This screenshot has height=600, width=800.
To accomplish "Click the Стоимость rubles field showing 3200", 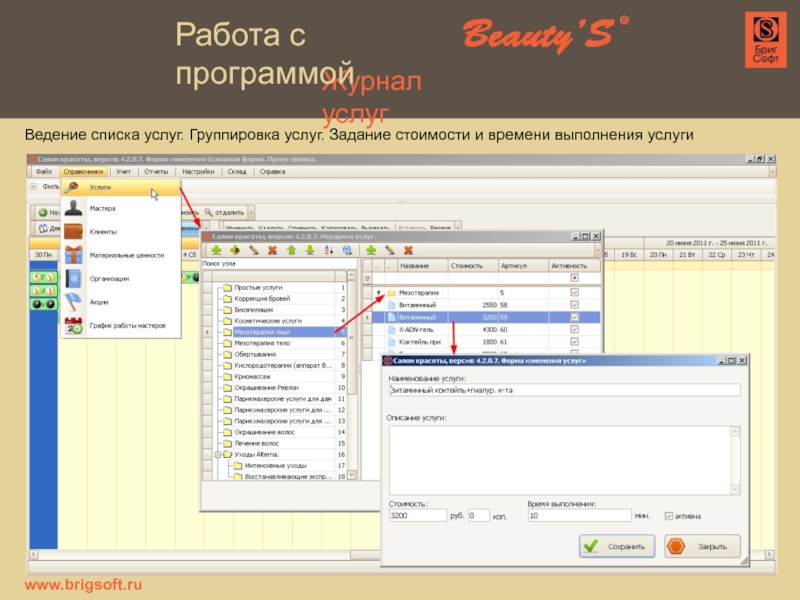I will click(x=417, y=516).
